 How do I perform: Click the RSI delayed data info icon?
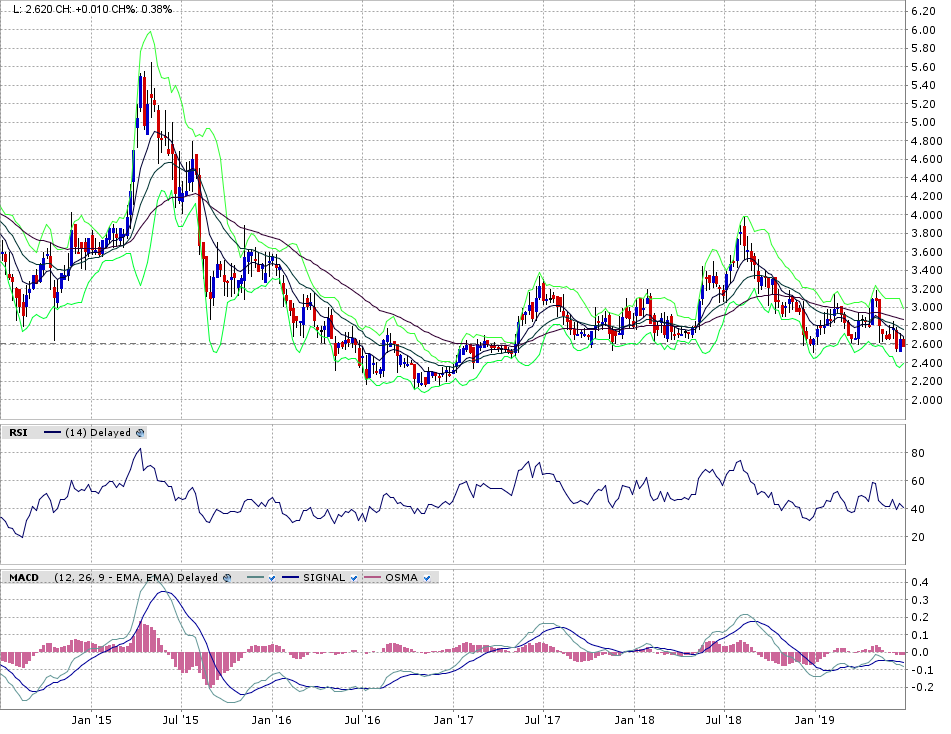tap(140, 433)
